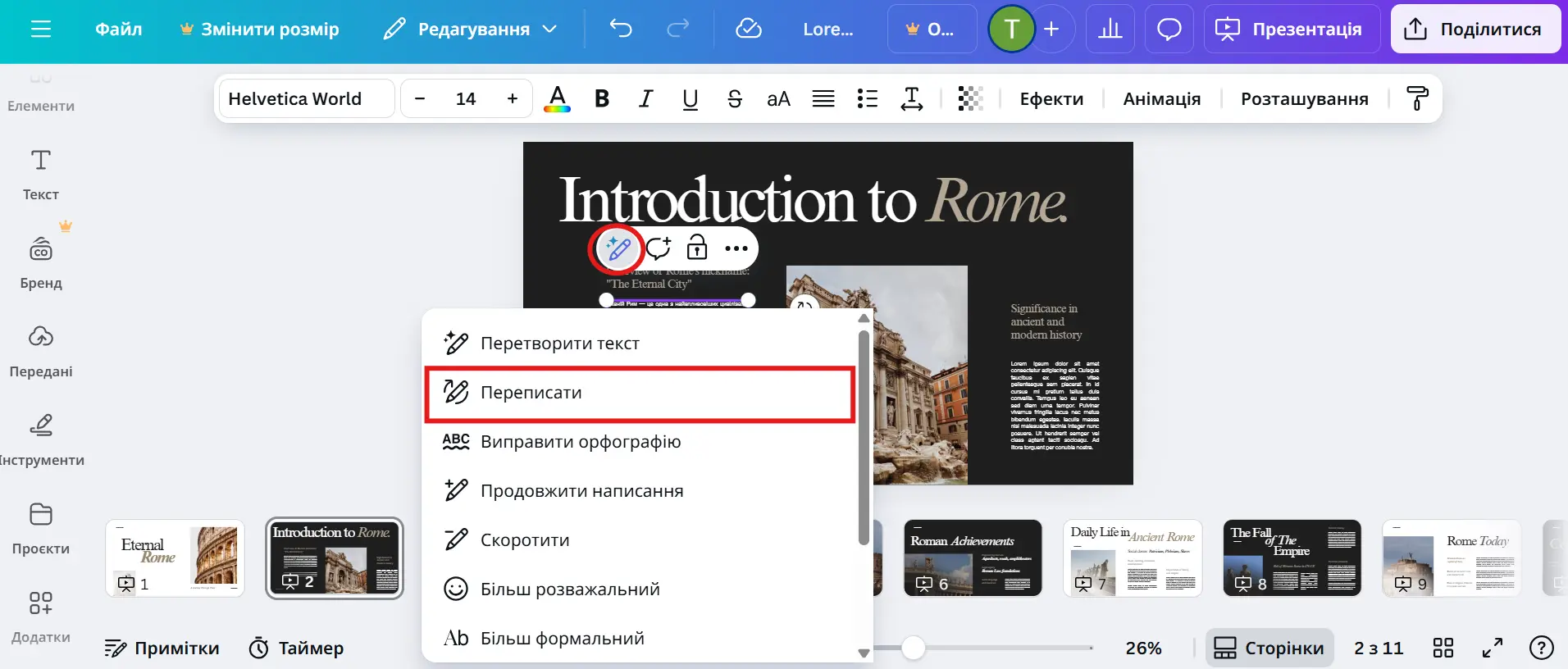Open the bulleted list formatting icon
This screenshot has width=1568, height=669.
tap(867, 99)
